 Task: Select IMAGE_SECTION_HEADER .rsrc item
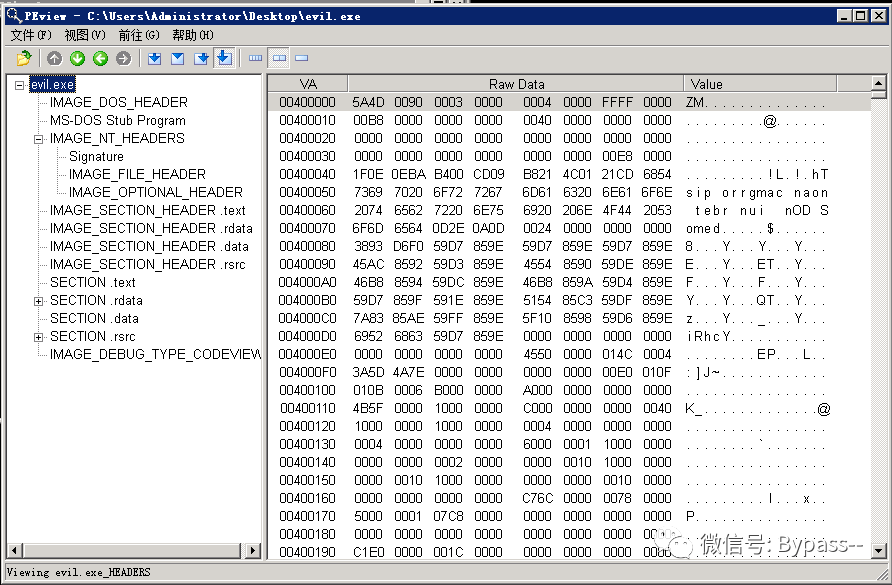click(147, 265)
